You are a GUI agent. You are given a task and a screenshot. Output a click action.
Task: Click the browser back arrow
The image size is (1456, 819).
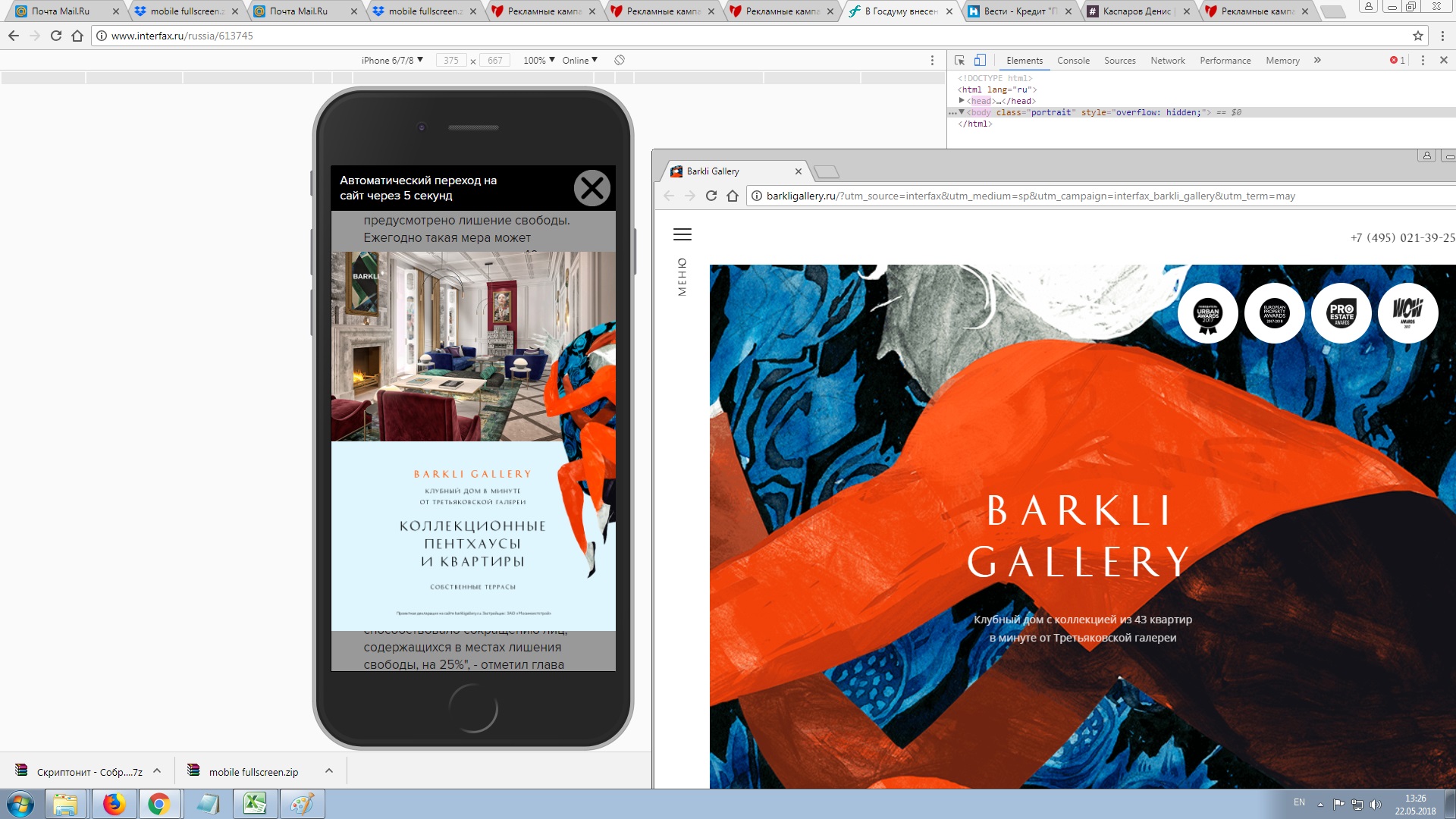pyautogui.click(x=14, y=36)
